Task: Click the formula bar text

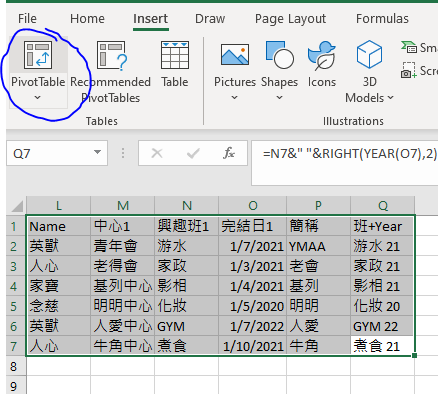Action: point(349,154)
